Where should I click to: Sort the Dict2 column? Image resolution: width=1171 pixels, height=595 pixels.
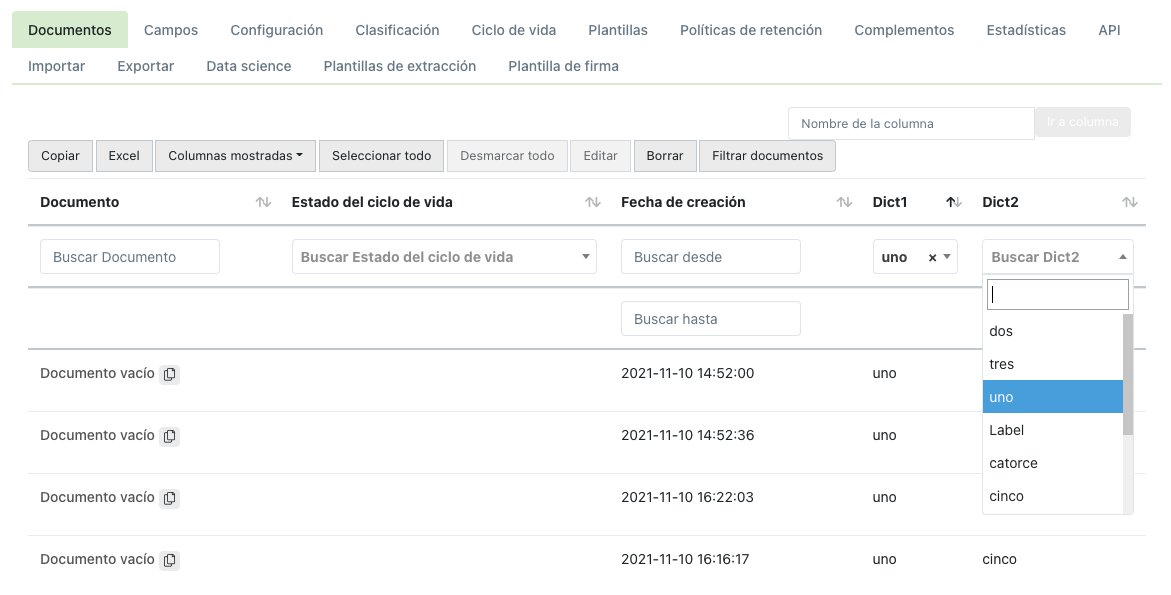1129,201
